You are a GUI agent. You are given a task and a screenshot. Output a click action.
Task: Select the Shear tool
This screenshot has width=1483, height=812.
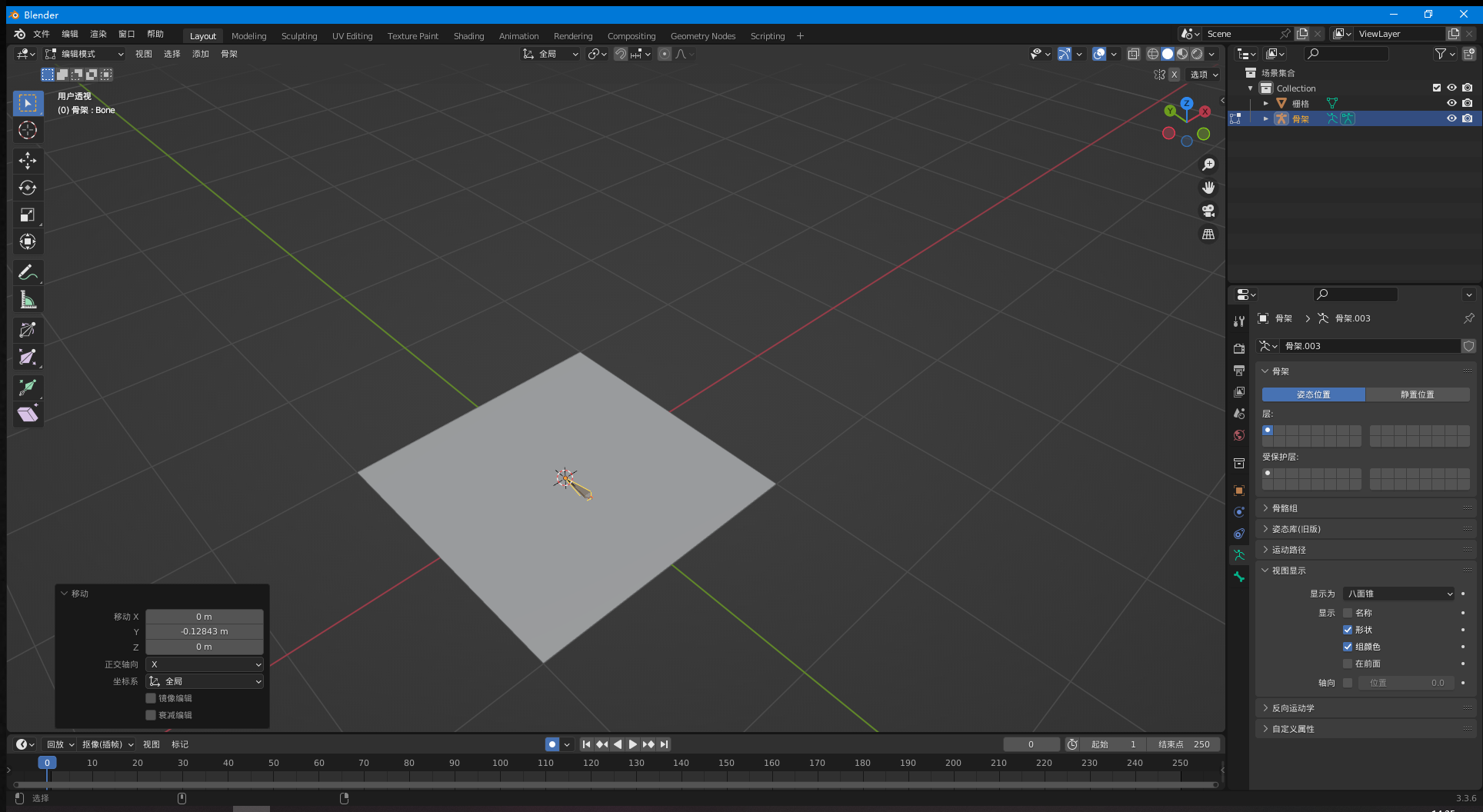pyautogui.click(x=28, y=414)
